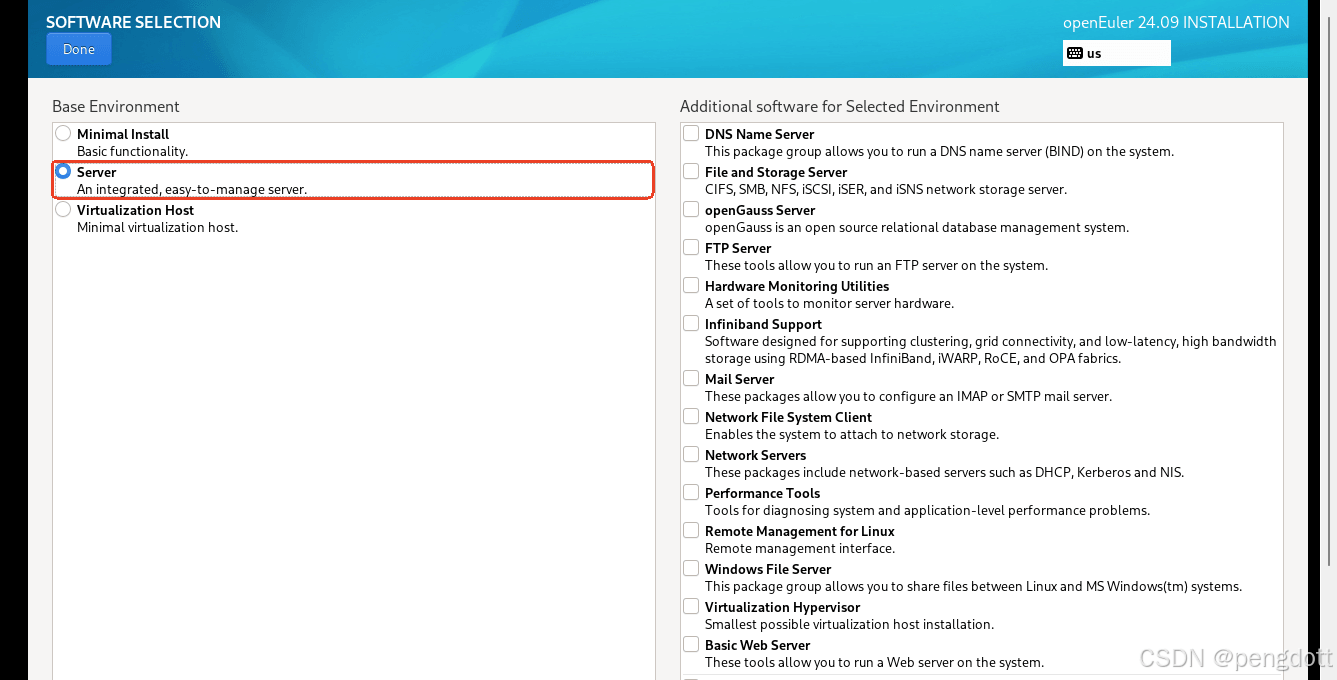
Task: Click the 'Minimal Install' label
Action: point(123,134)
